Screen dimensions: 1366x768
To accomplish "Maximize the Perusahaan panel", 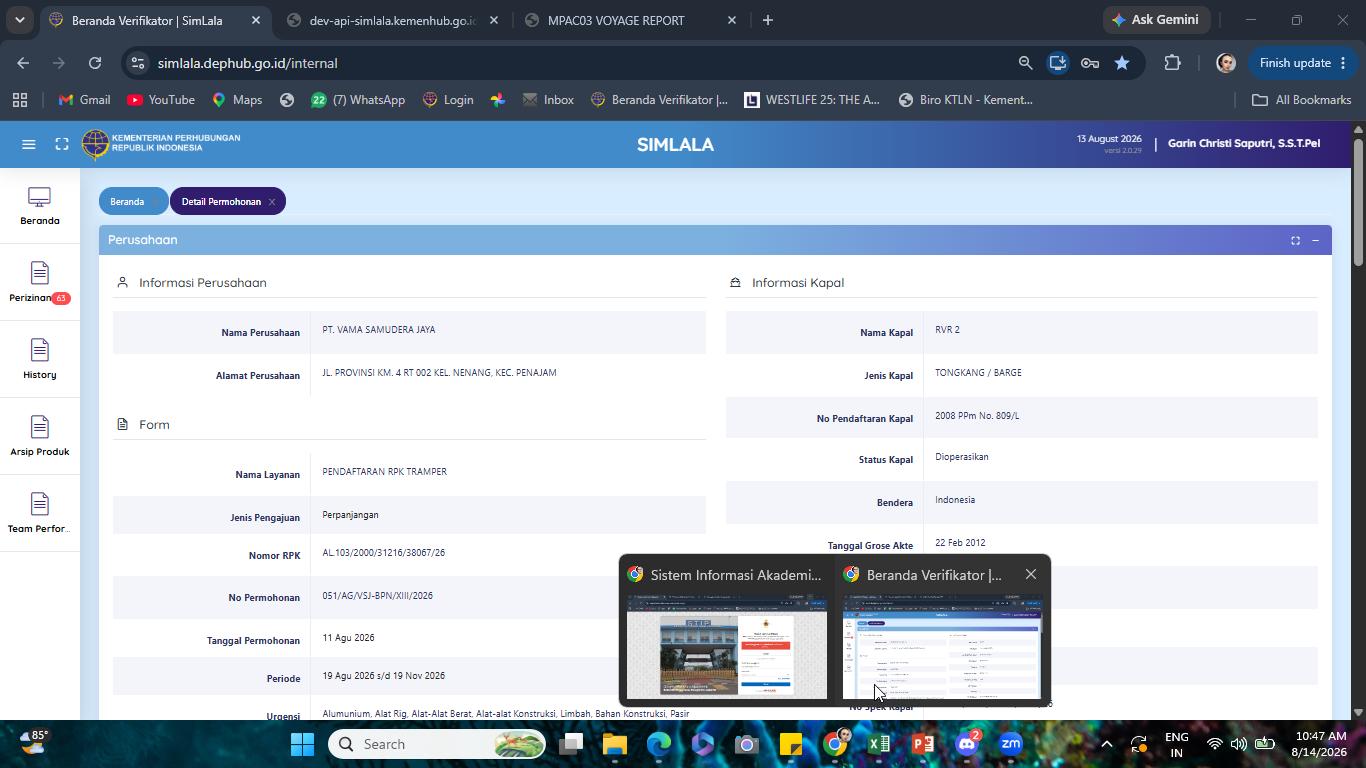I will click(x=1295, y=240).
